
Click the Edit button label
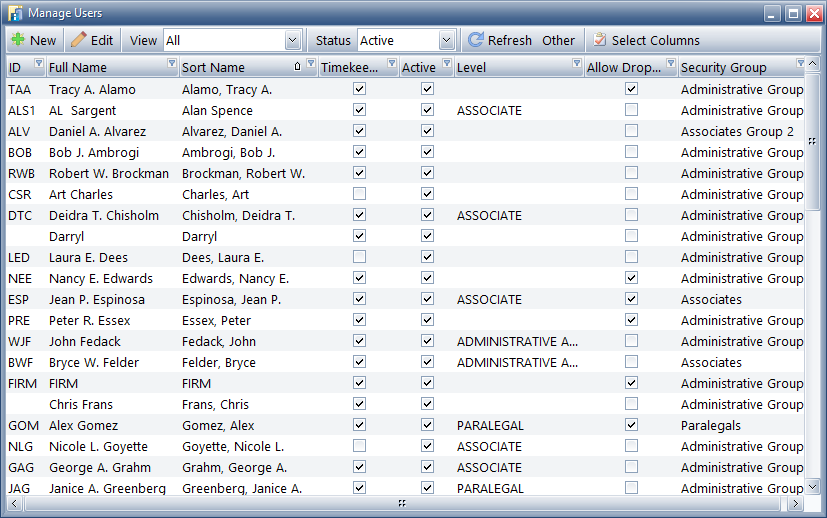pyautogui.click(x=102, y=41)
